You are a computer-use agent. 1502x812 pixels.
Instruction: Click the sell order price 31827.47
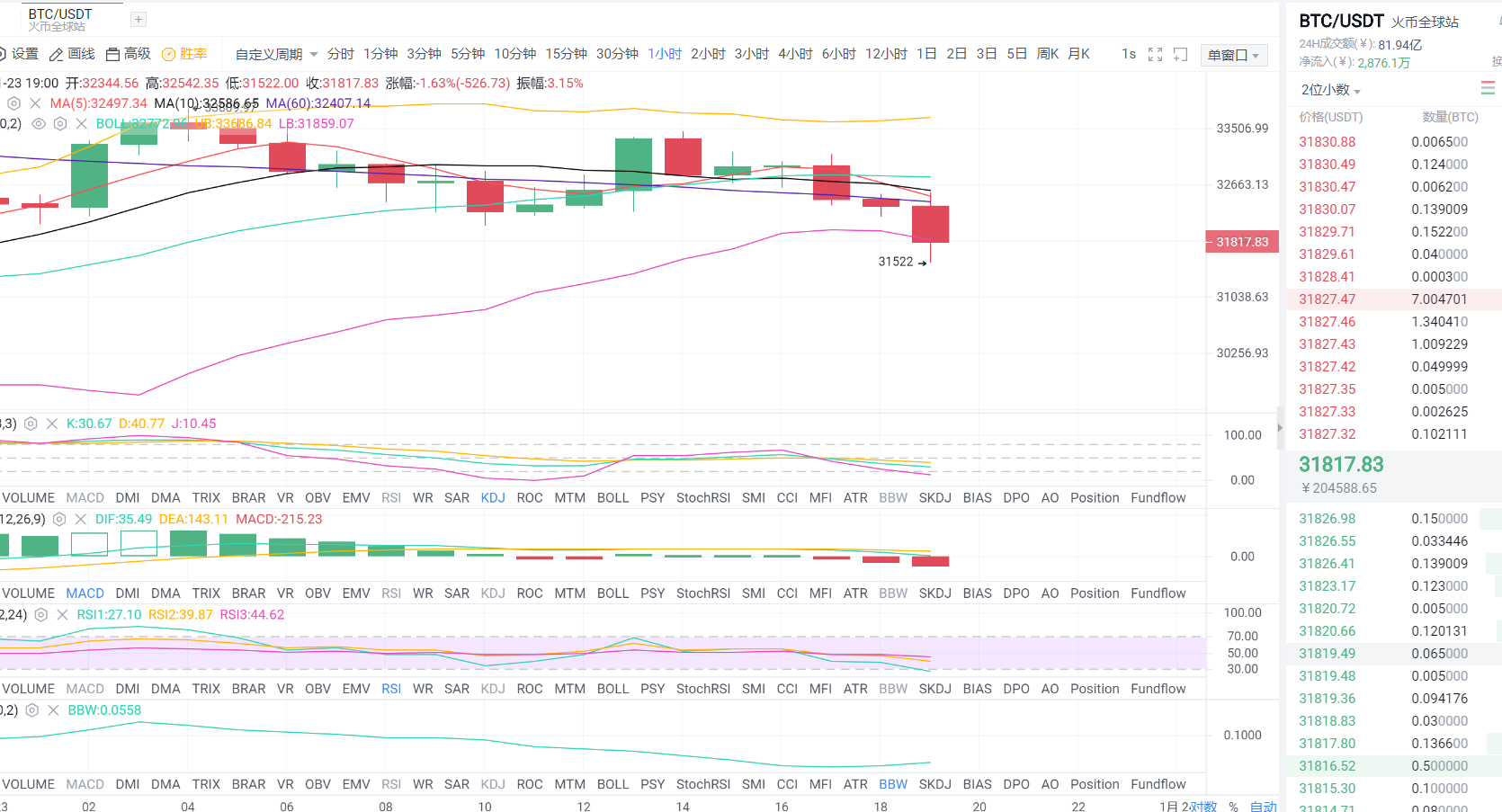1328,299
